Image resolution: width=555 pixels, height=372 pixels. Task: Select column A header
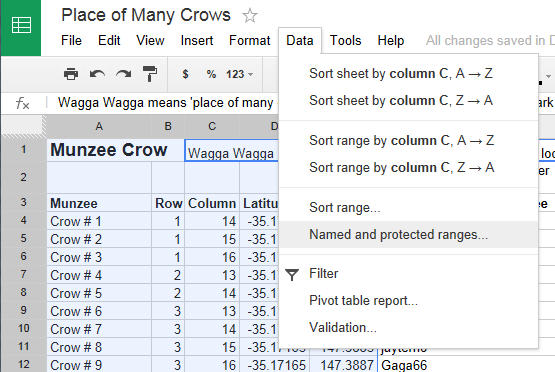[x=99, y=126]
